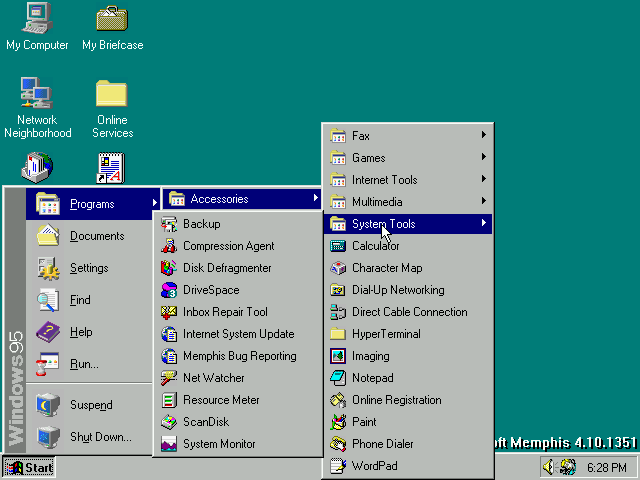Click the Calculator icon in Accessories

(x=338, y=246)
